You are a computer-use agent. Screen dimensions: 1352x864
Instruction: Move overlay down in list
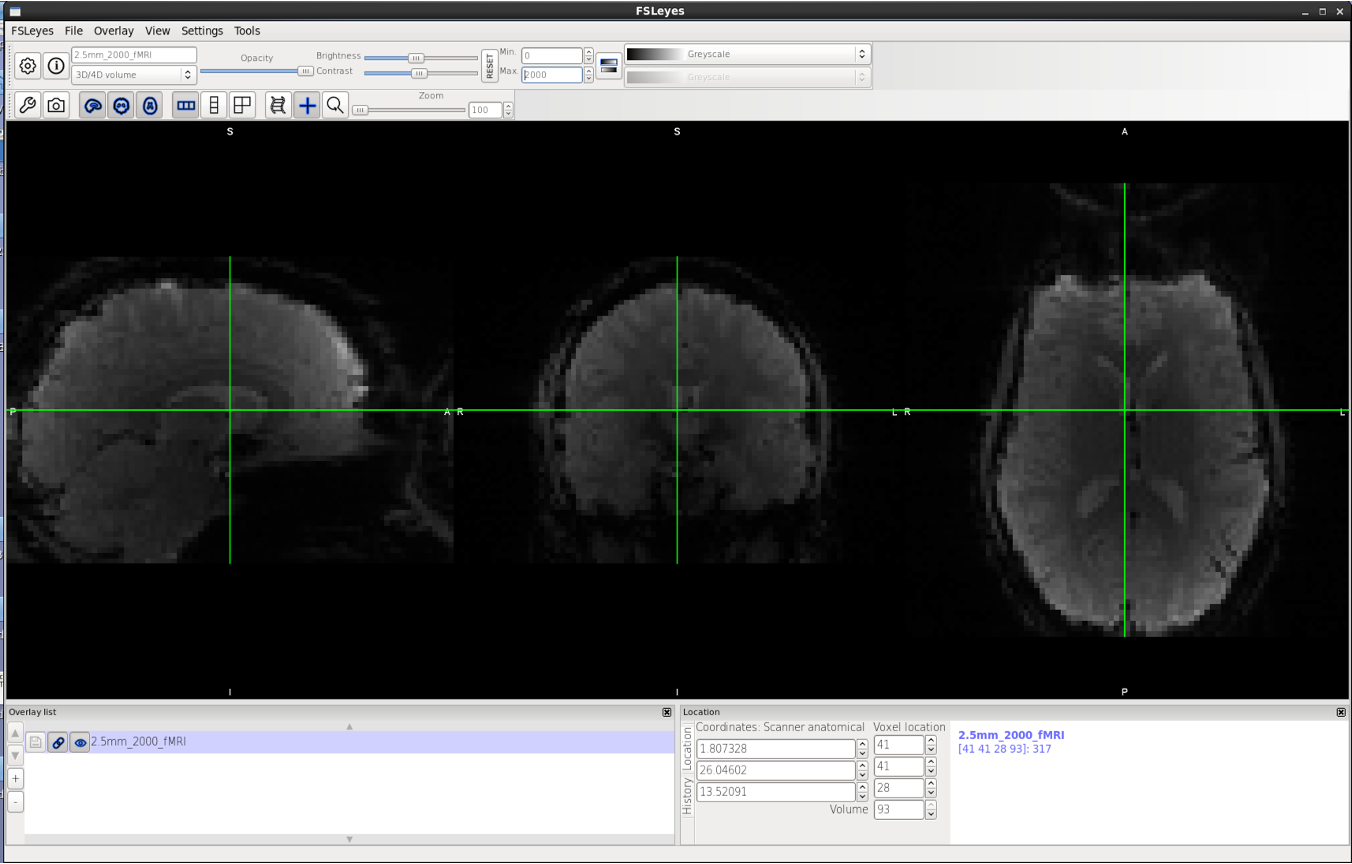[15, 755]
